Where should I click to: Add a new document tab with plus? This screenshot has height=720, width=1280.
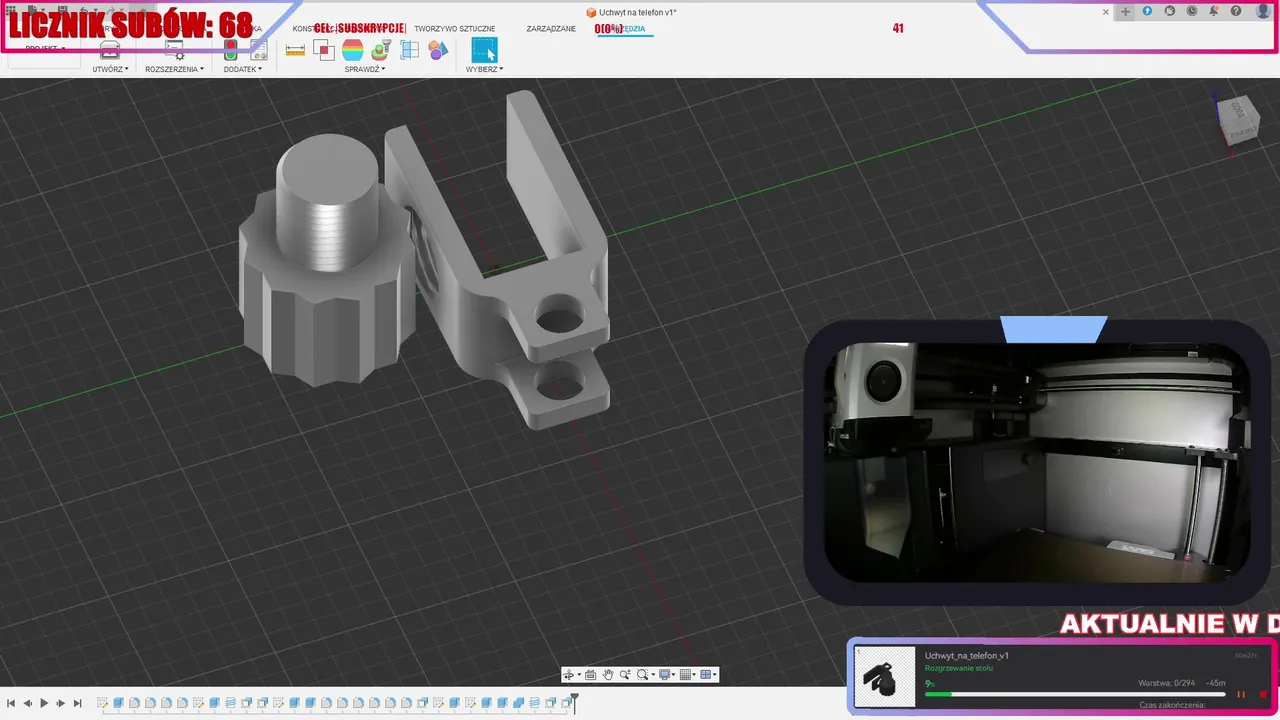click(x=1126, y=12)
